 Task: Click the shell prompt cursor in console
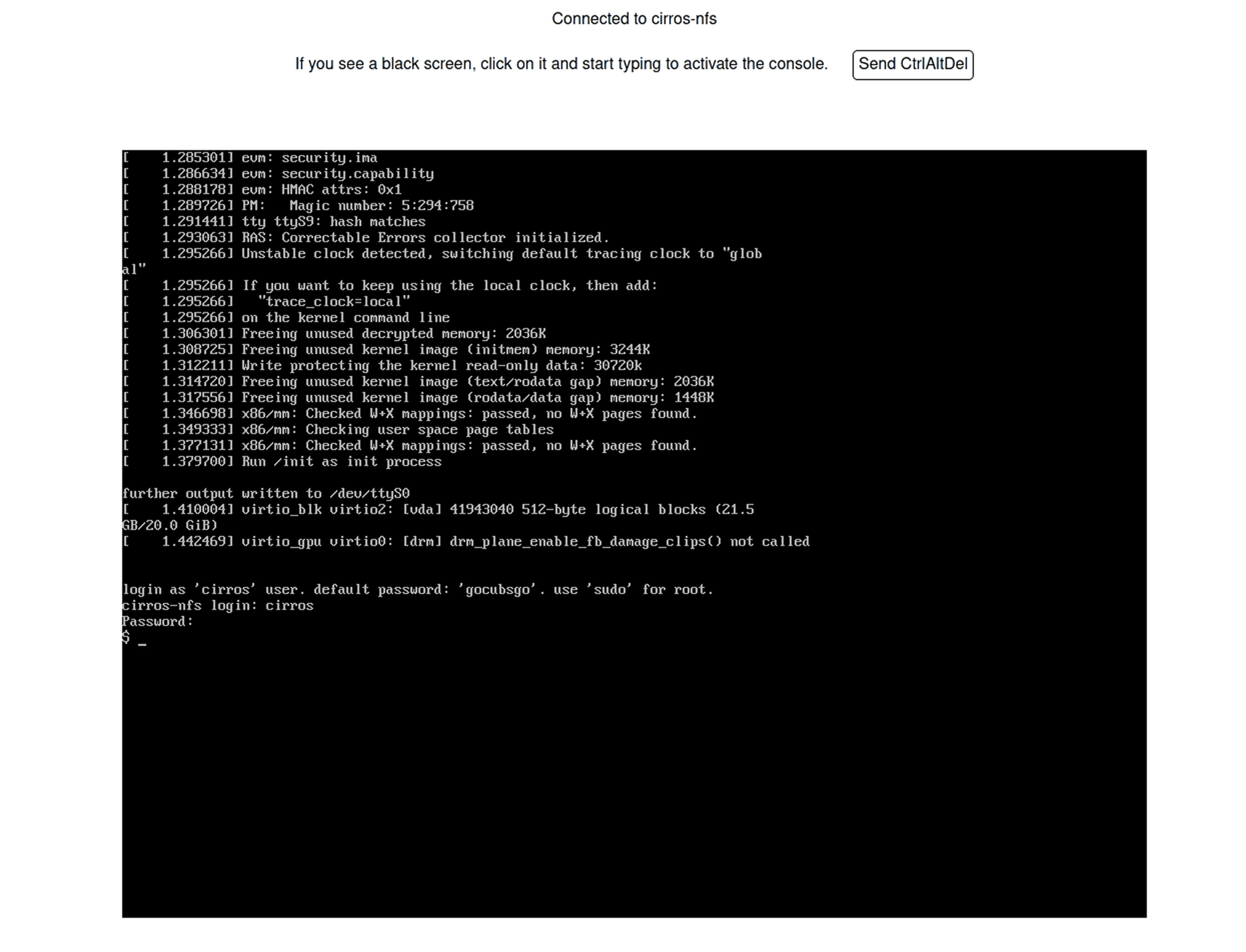(x=142, y=639)
